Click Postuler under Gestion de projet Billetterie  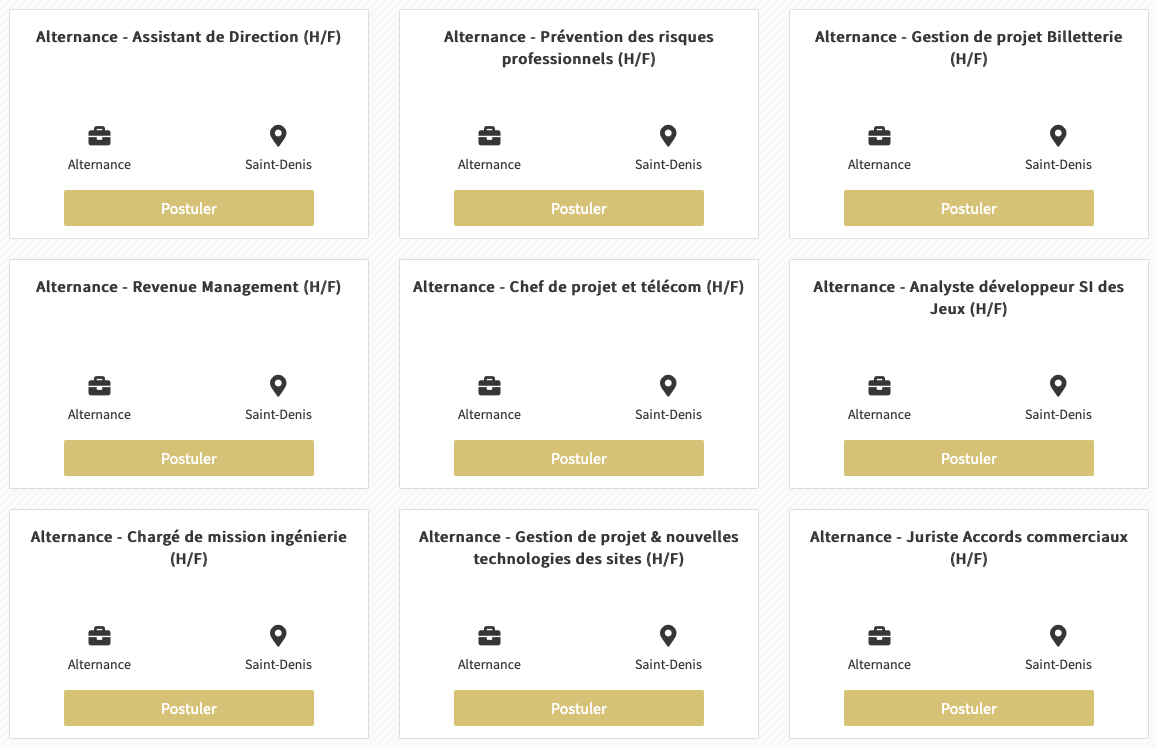[x=969, y=208]
